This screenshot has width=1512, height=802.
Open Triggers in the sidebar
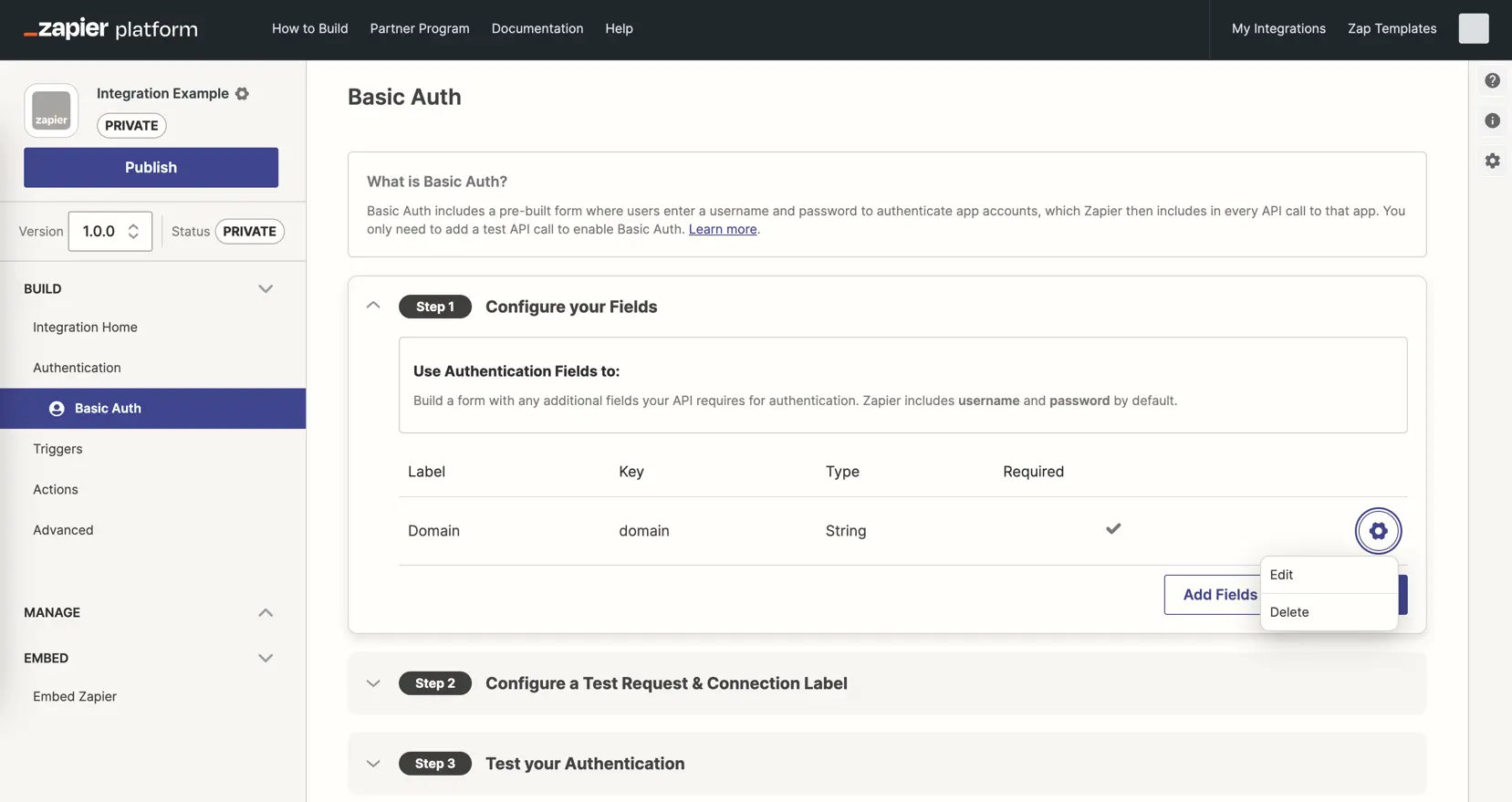(x=57, y=449)
